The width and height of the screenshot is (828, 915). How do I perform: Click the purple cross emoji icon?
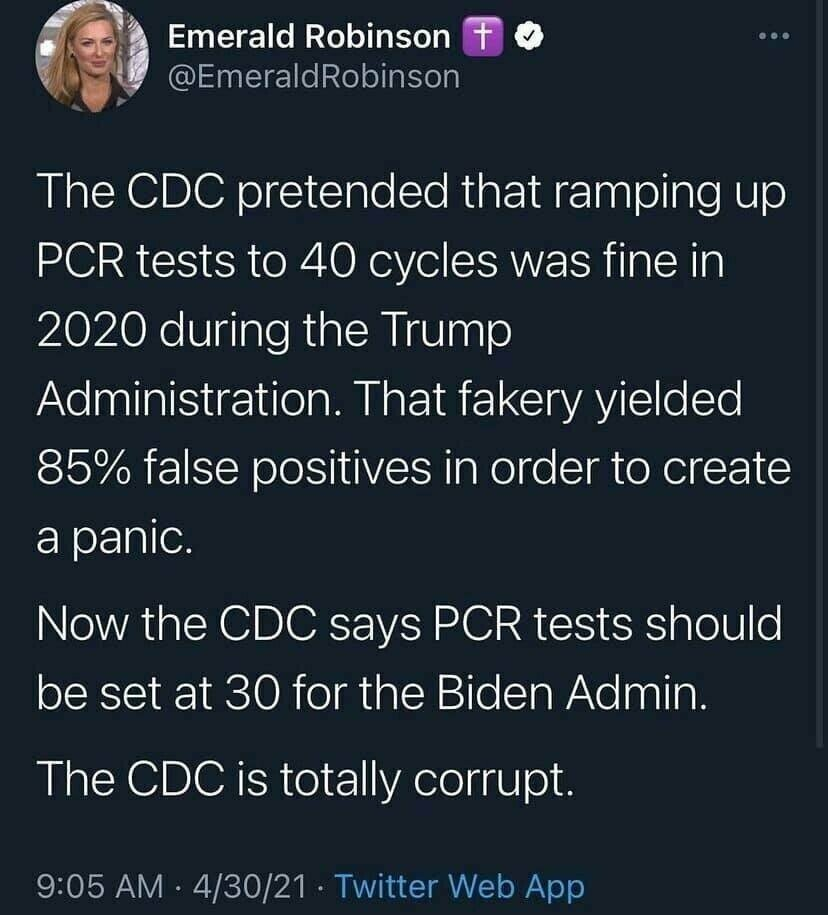pyautogui.click(x=481, y=37)
